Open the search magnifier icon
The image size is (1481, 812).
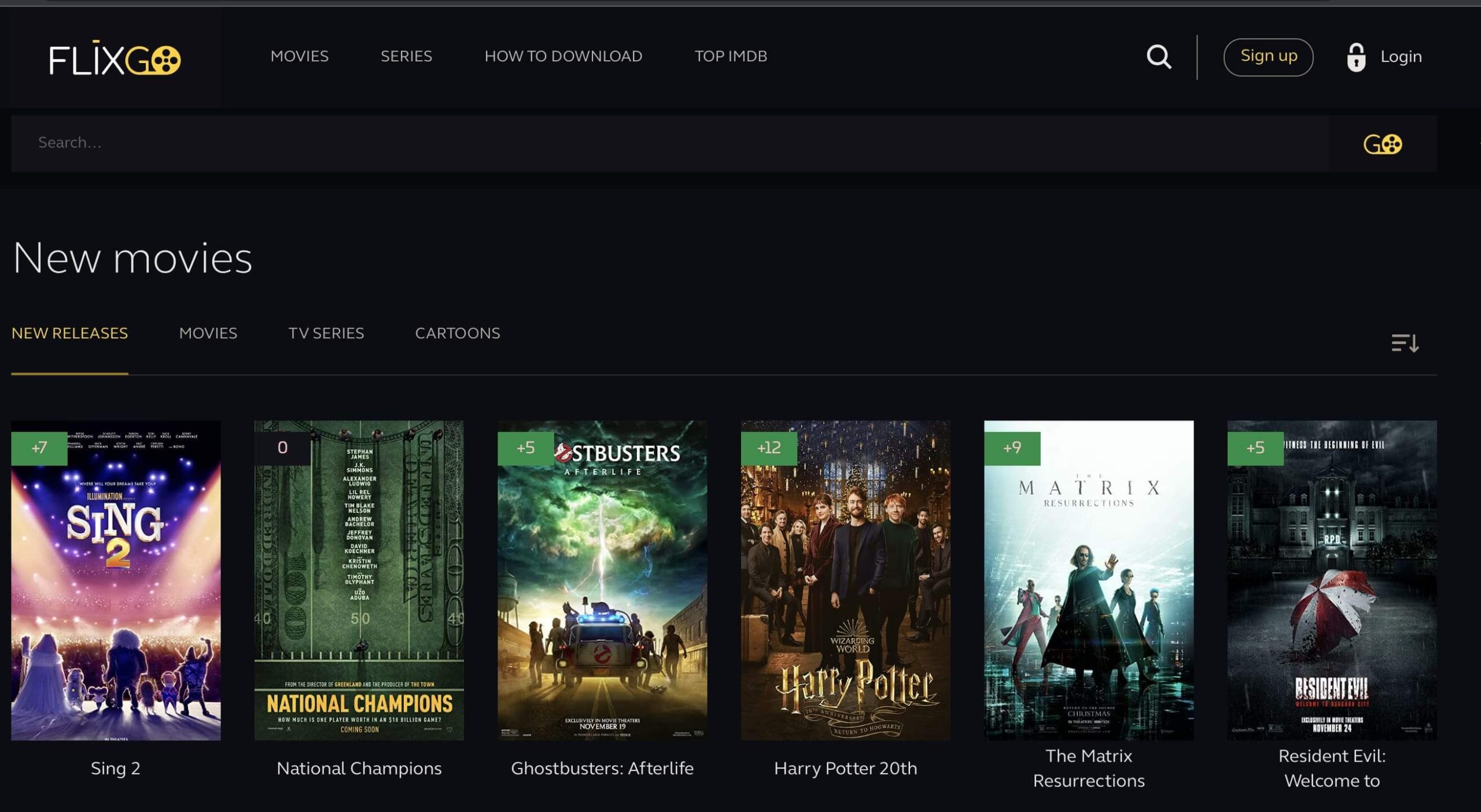tap(1159, 56)
